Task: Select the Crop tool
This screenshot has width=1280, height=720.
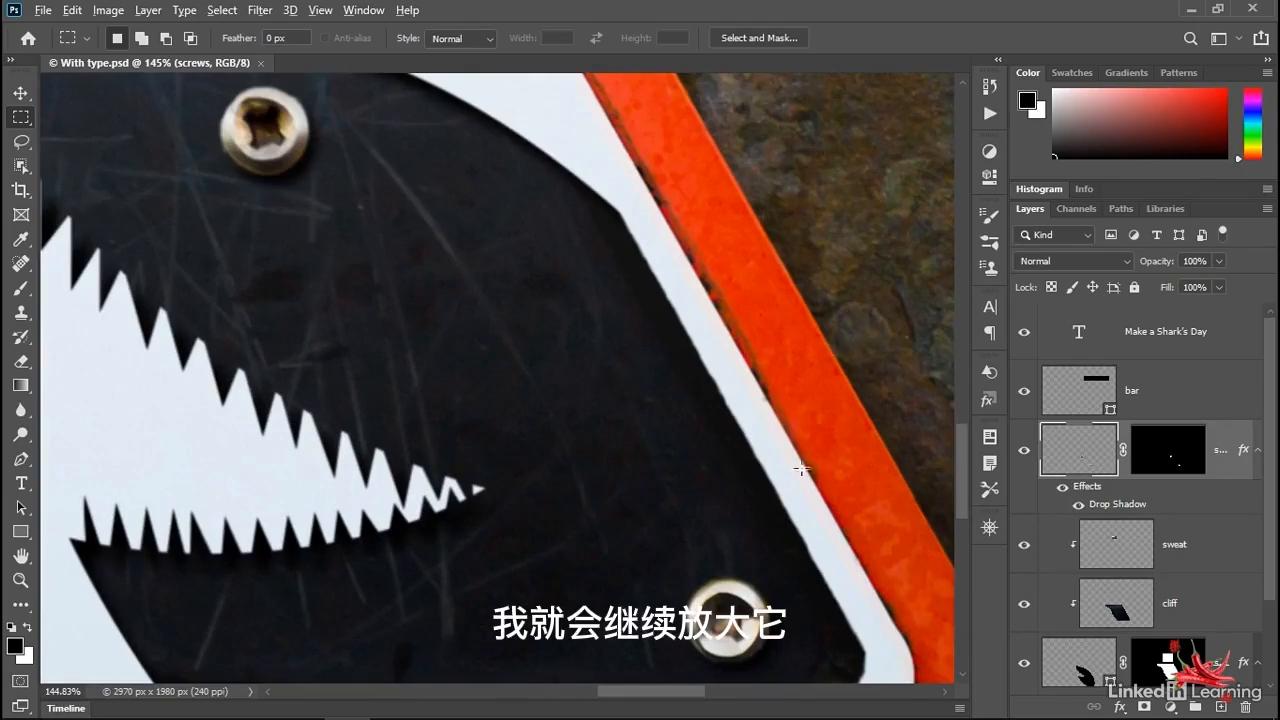Action: pos(21,190)
